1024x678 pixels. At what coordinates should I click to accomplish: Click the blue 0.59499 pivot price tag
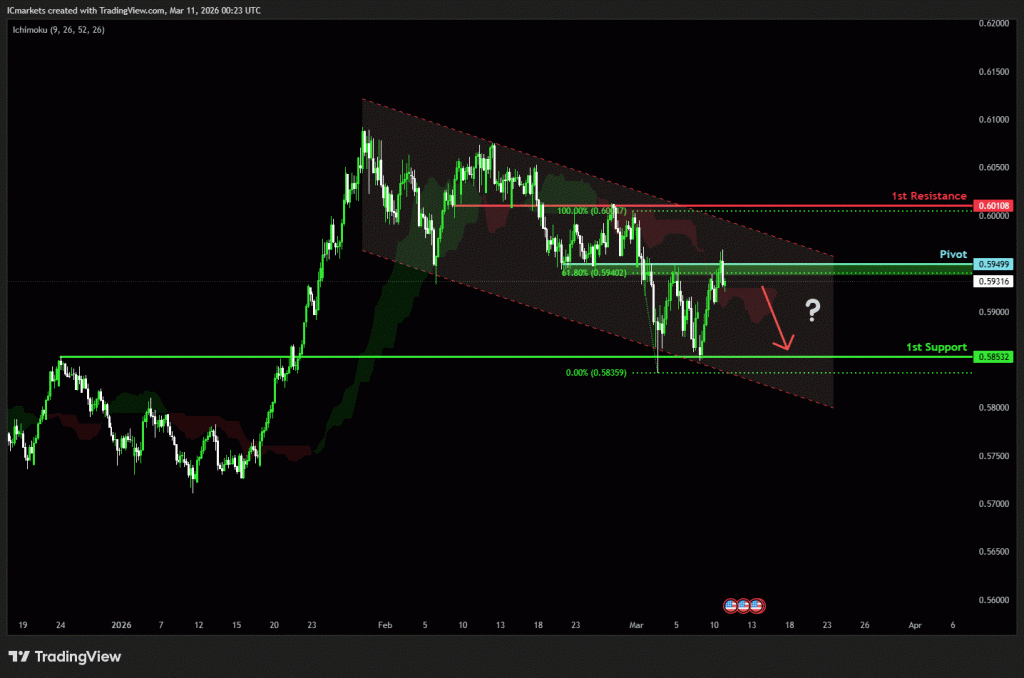tap(995, 265)
